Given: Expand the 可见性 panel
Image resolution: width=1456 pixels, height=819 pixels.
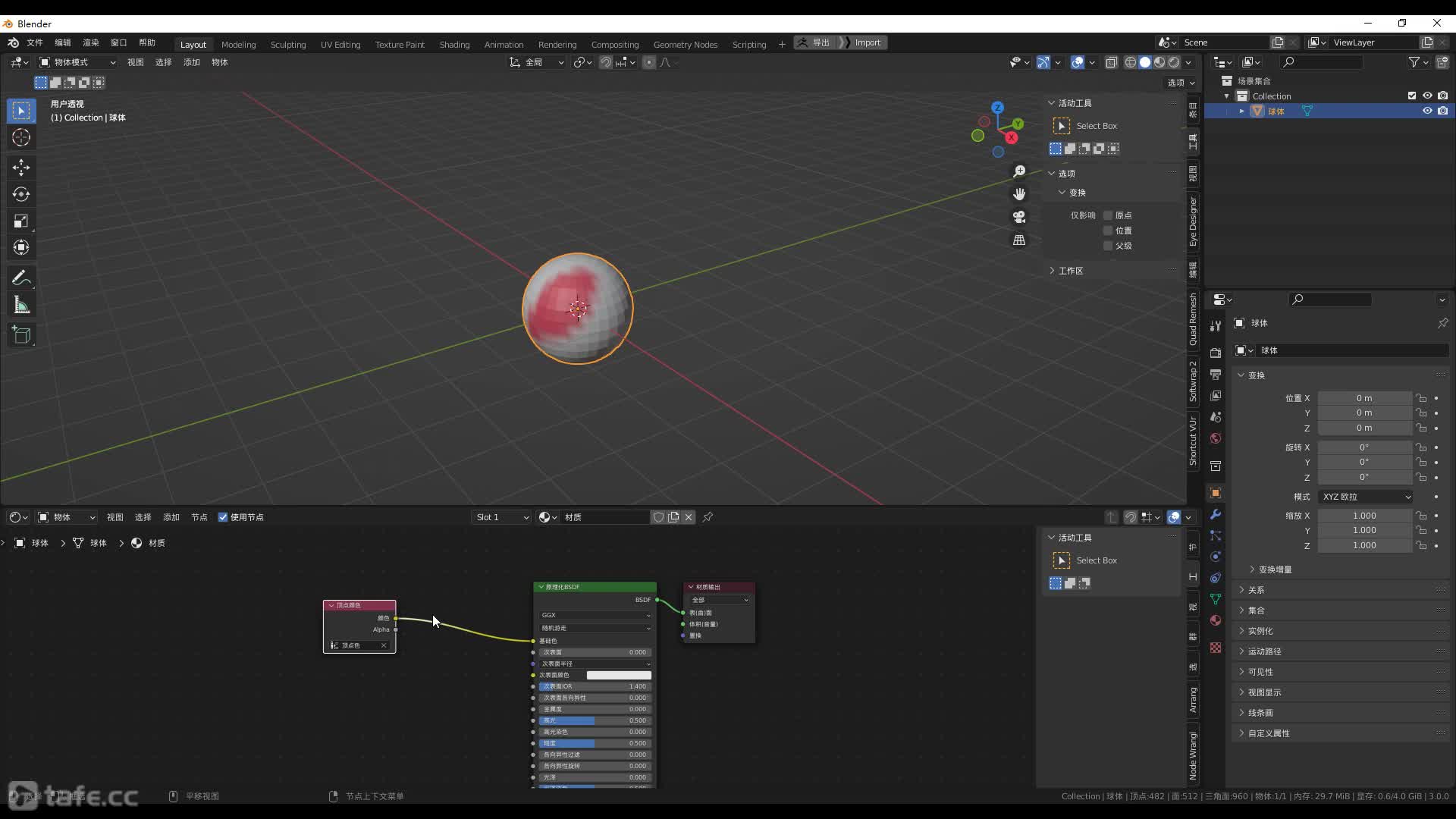Looking at the screenshot, I should point(1260,672).
